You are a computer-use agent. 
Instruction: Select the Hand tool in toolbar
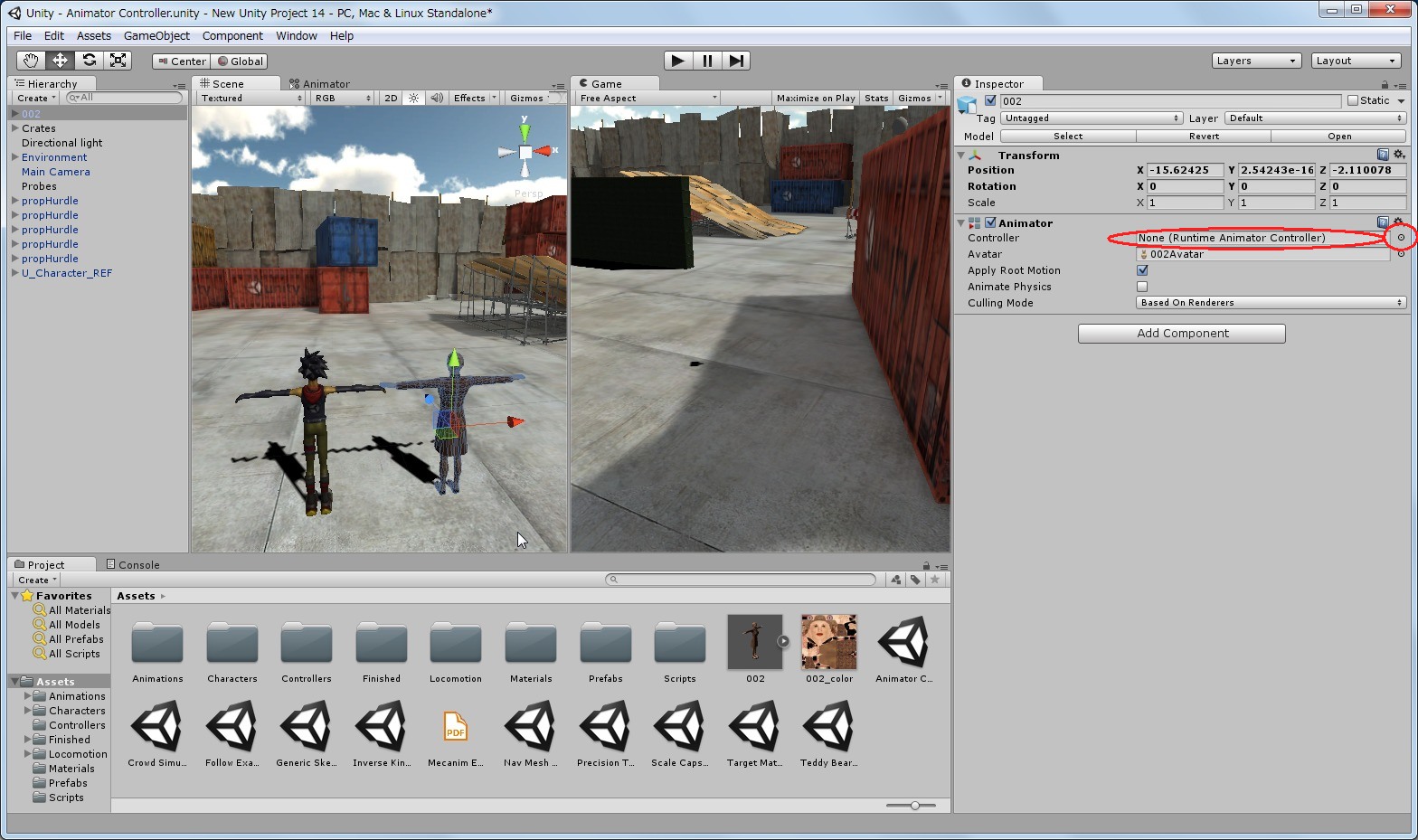point(31,61)
